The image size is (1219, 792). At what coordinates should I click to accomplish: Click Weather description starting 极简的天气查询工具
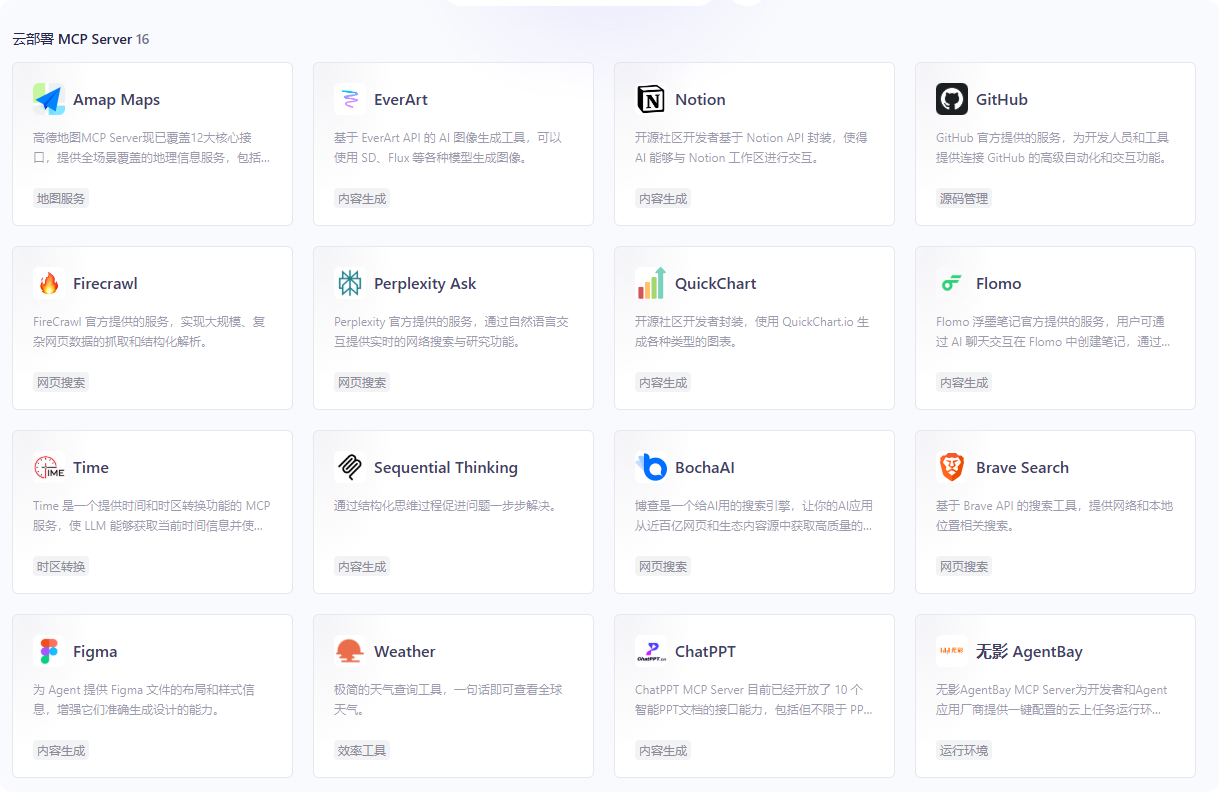(x=448, y=699)
